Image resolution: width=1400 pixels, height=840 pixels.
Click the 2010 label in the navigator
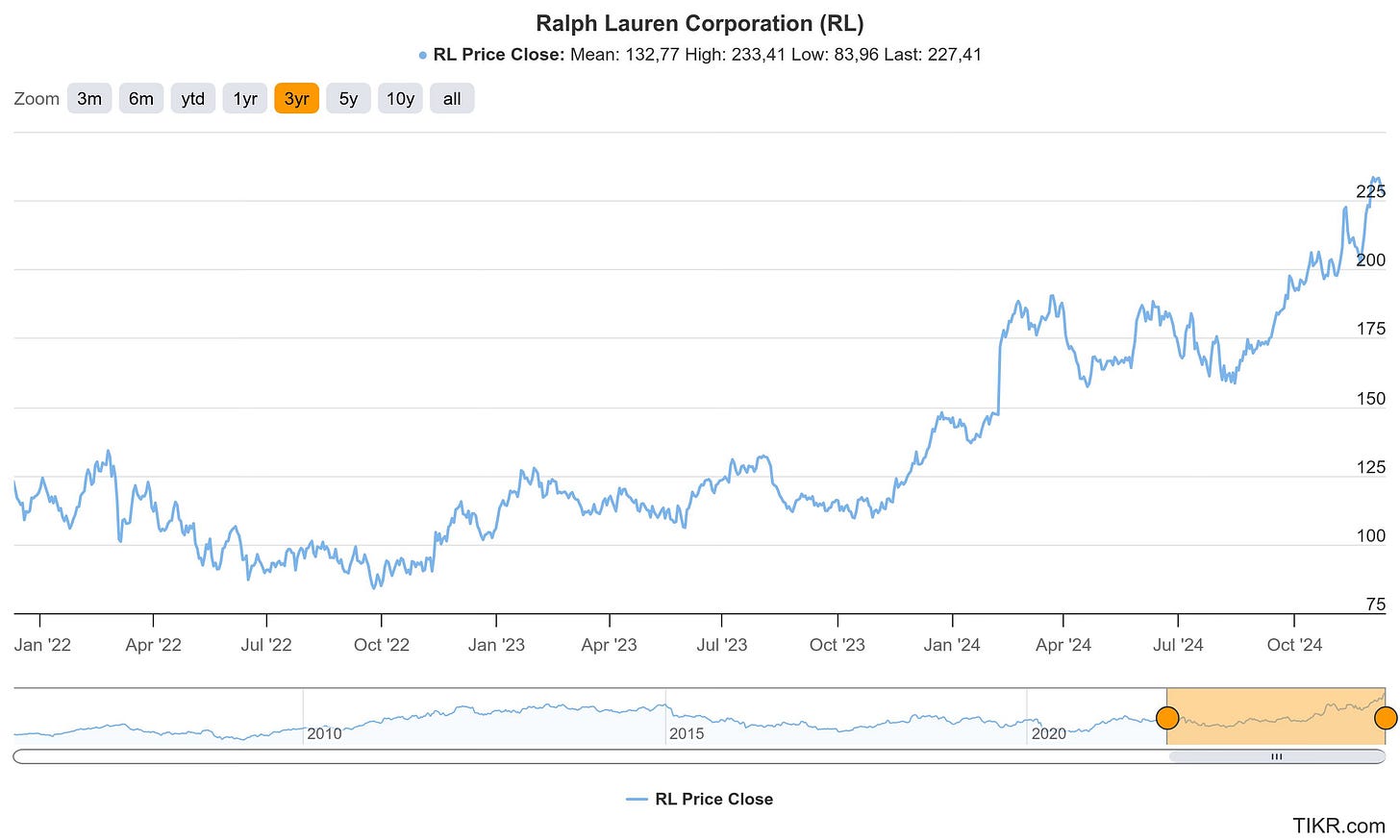[x=324, y=734]
